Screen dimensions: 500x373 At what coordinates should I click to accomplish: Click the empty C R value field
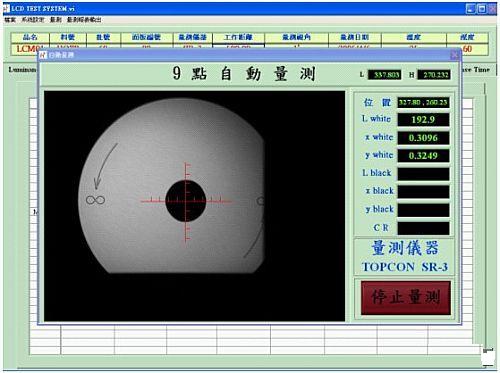(423, 228)
